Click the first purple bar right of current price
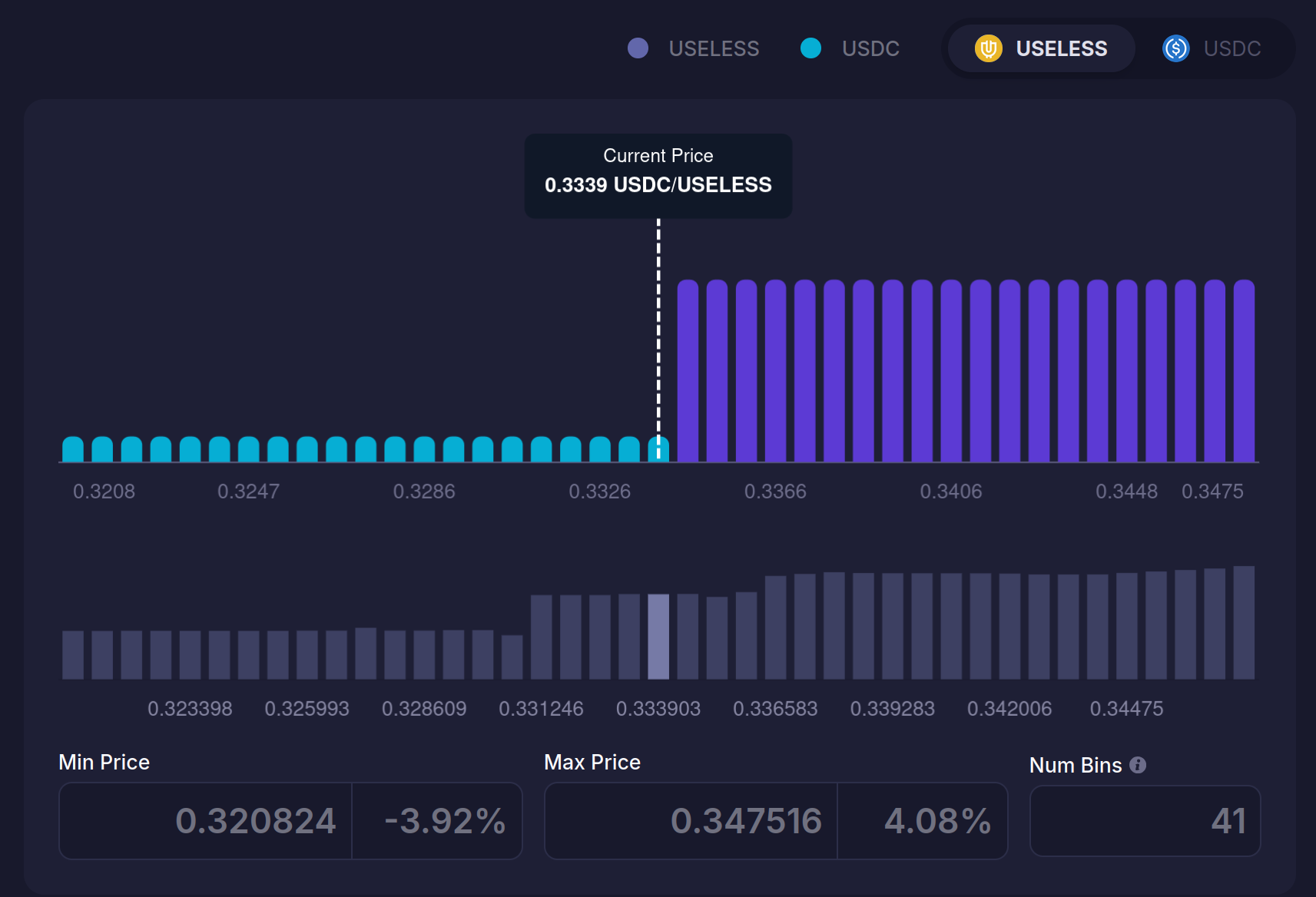Image resolution: width=1316 pixels, height=897 pixels. pyautogui.click(x=688, y=372)
